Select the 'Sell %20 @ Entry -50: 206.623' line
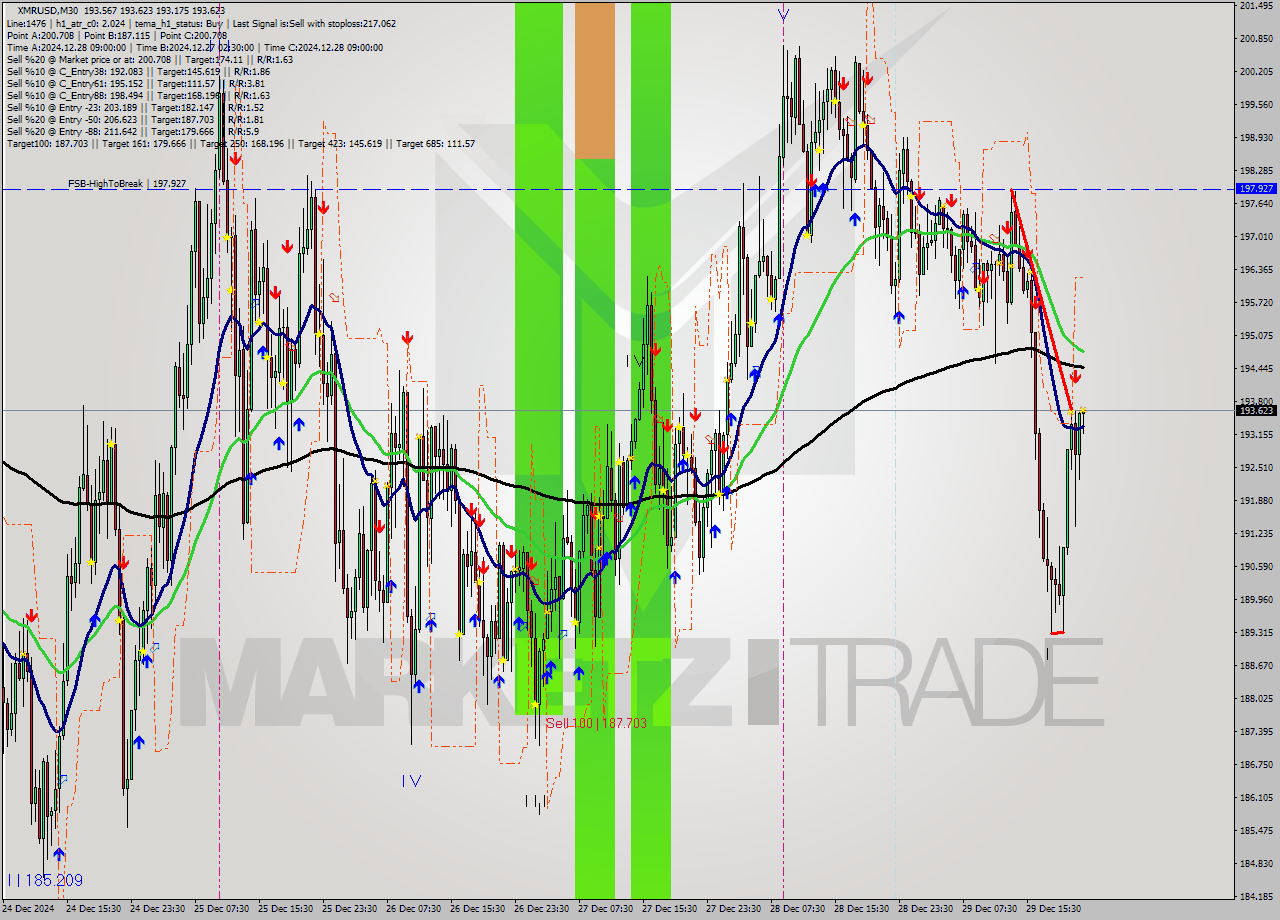This screenshot has width=1280, height=920. tap(135, 119)
